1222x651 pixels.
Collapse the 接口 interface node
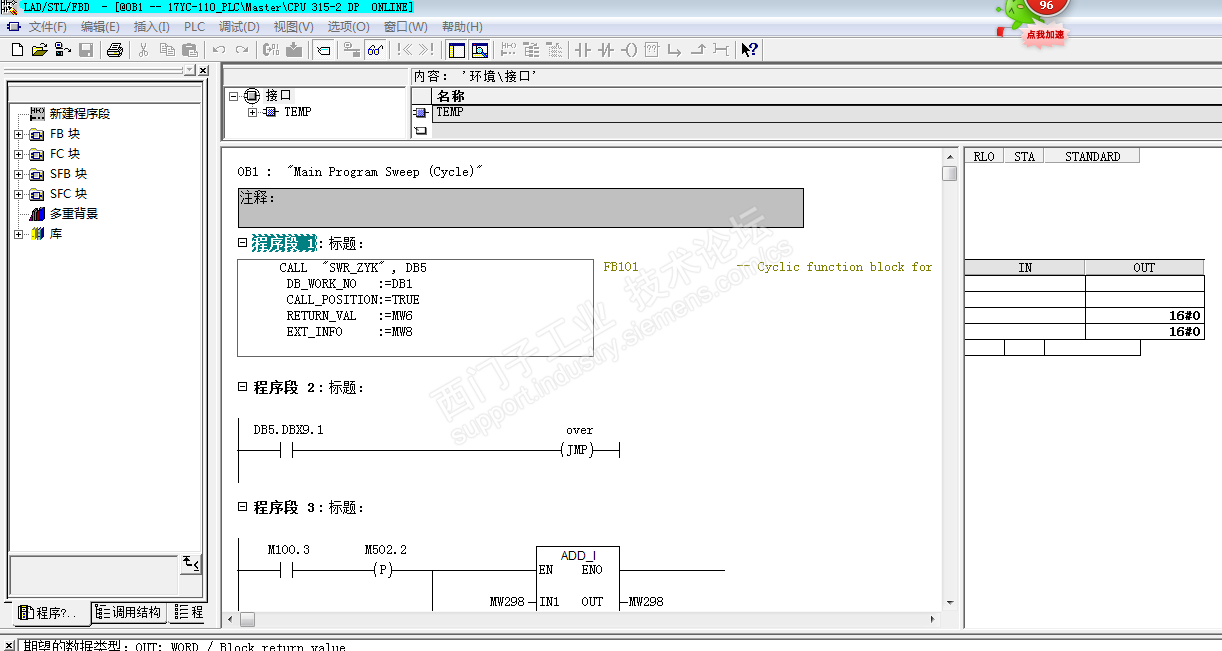234,96
